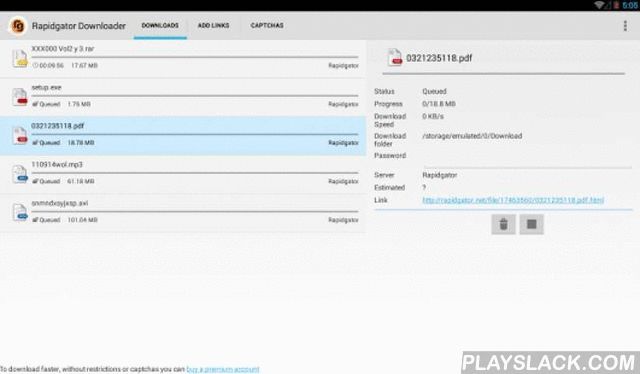Select the setup.exe filename

pyautogui.click(x=47, y=87)
